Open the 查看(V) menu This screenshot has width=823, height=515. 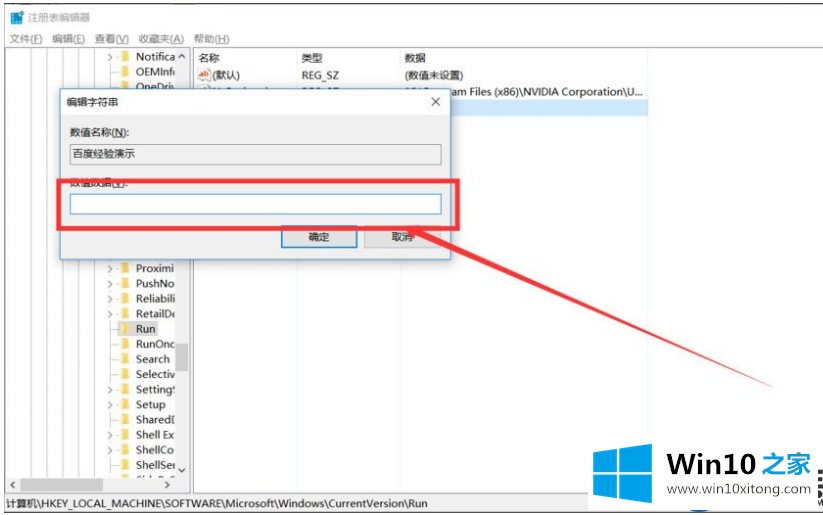[x=111, y=39]
